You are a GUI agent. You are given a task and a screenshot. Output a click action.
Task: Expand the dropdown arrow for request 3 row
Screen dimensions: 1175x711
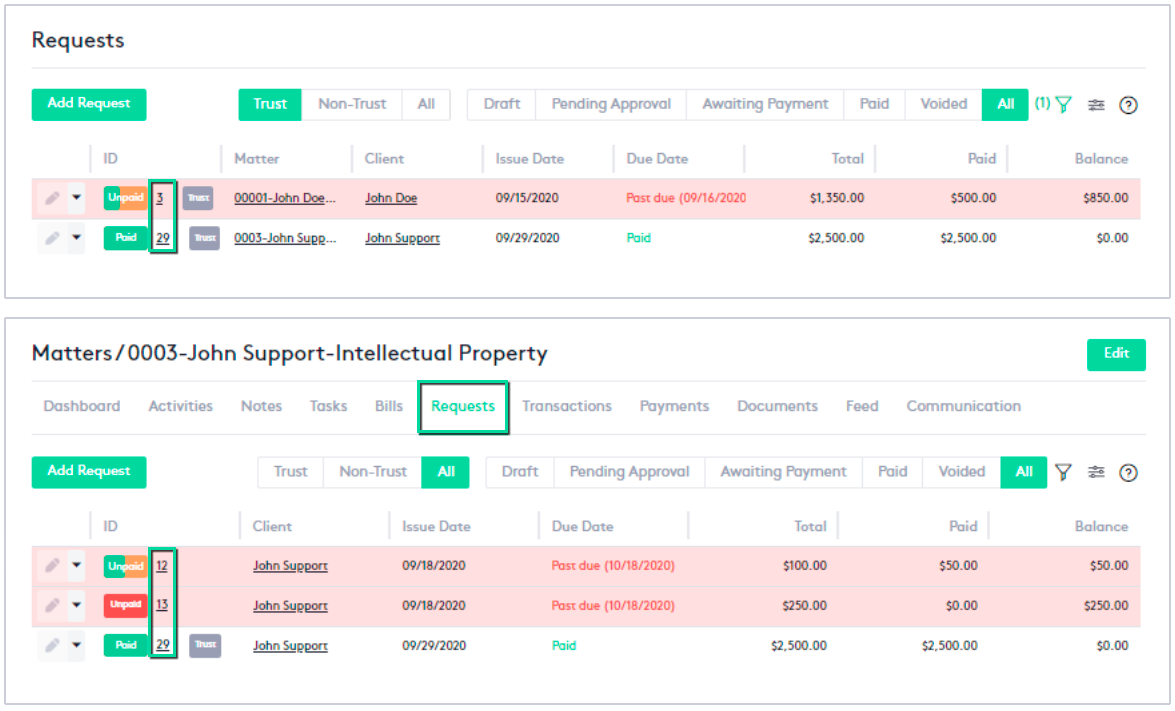(76, 198)
